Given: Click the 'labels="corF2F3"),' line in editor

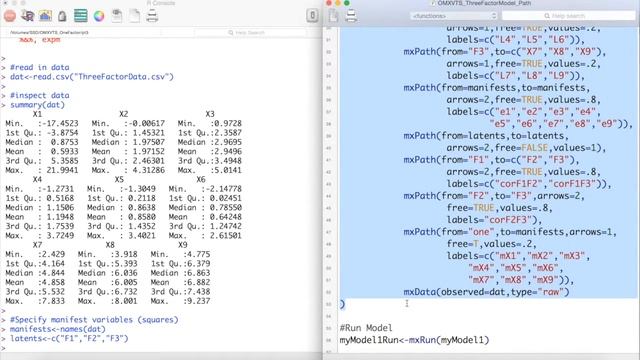Looking at the screenshot, I should coord(494,220).
